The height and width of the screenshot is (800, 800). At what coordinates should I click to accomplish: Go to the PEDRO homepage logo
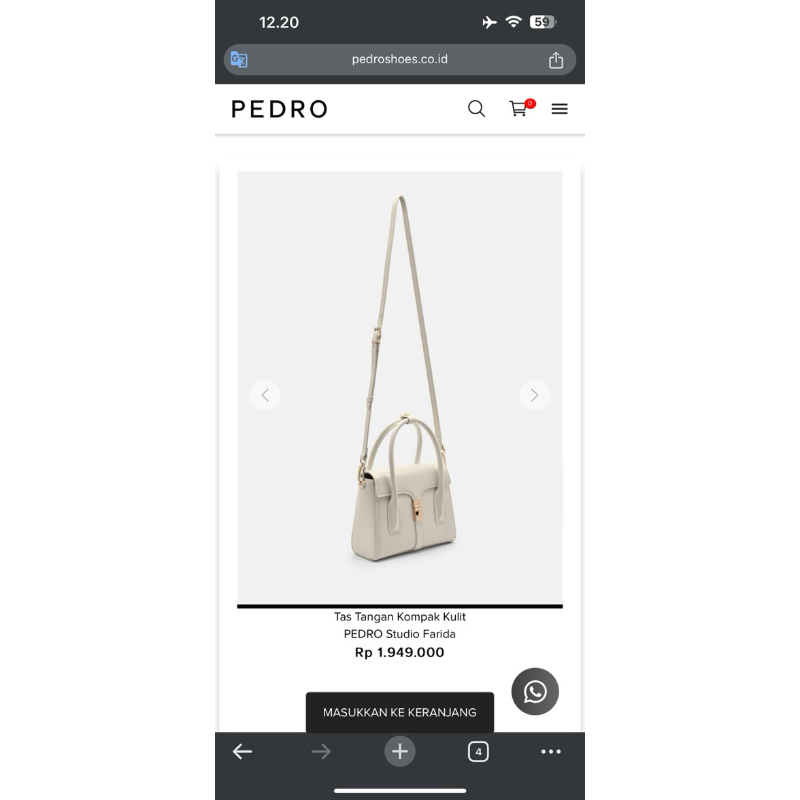tap(279, 109)
